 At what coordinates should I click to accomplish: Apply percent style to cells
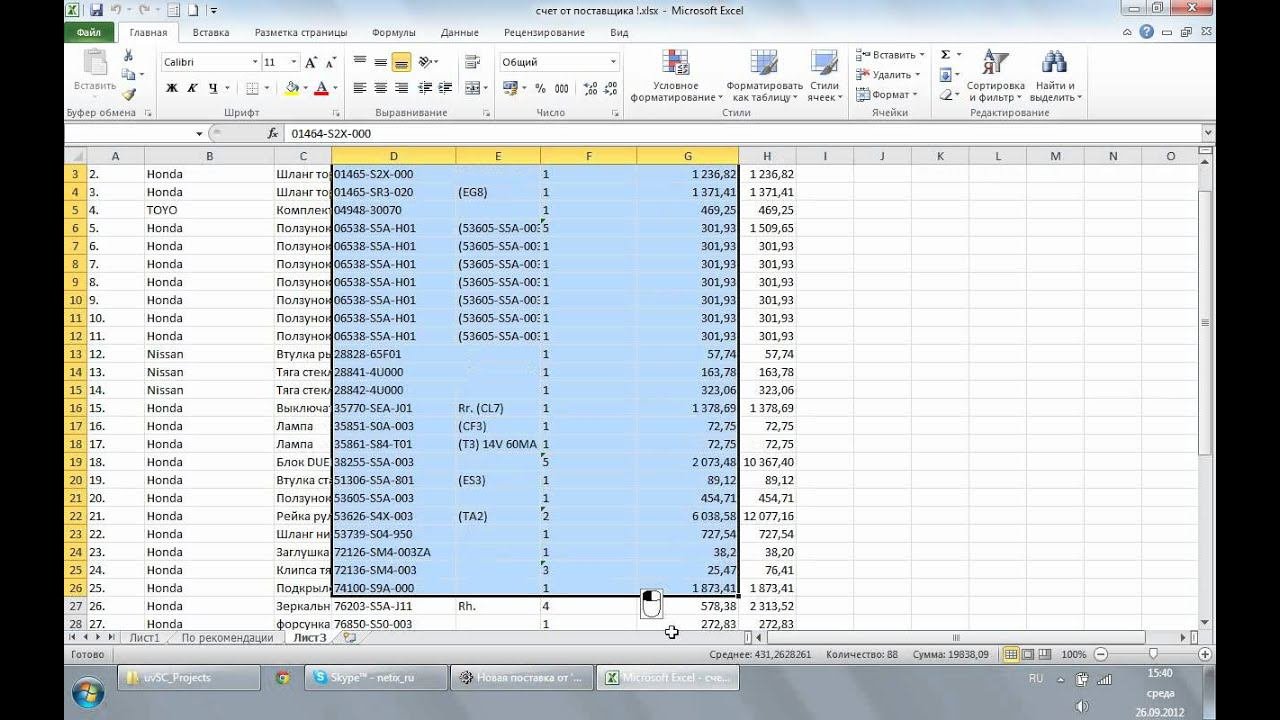(540, 88)
